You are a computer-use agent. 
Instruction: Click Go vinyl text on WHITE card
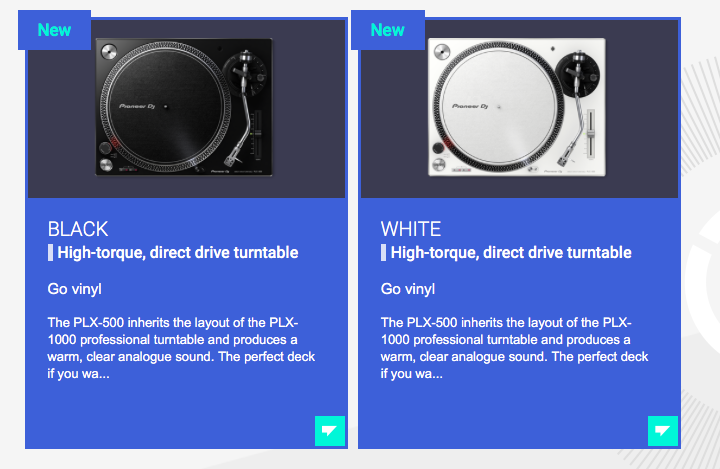[x=407, y=289]
